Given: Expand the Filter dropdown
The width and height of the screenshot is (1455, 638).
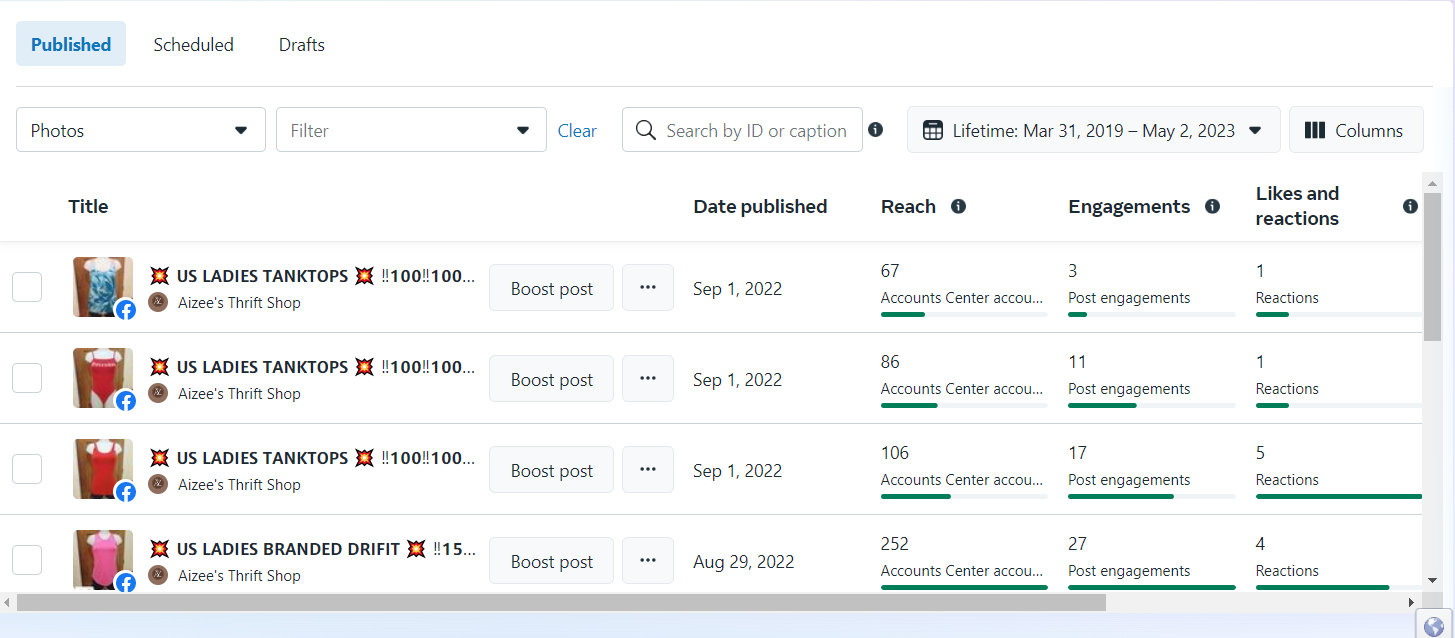Looking at the screenshot, I should coord(411,130).
